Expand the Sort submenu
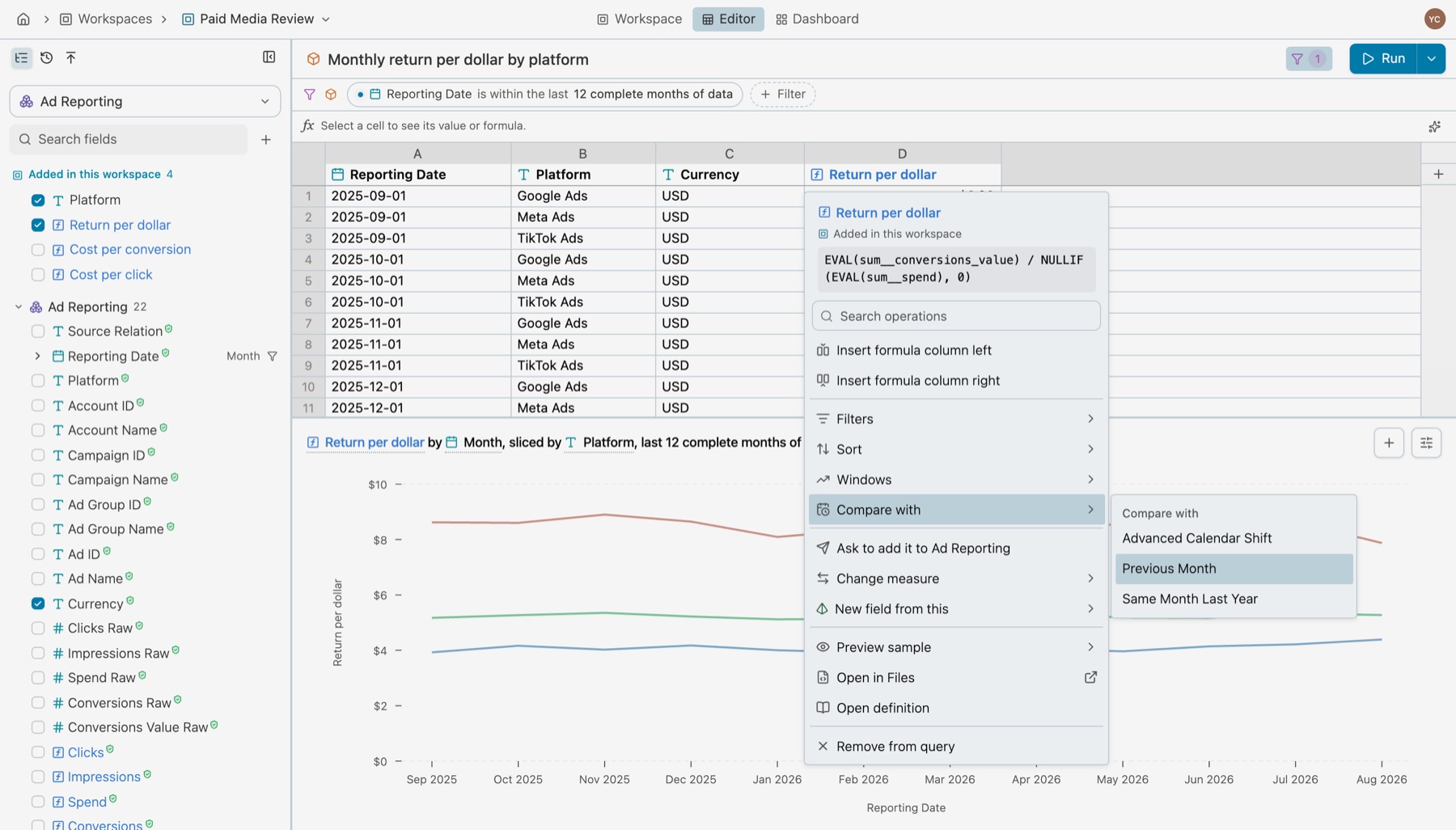1456x830 pixels. [956, 449]
